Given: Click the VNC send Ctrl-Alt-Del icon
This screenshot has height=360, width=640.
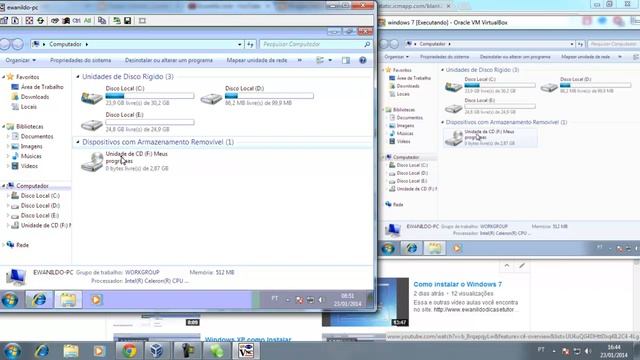Looking at the screenshot, I should click(55, 20).
